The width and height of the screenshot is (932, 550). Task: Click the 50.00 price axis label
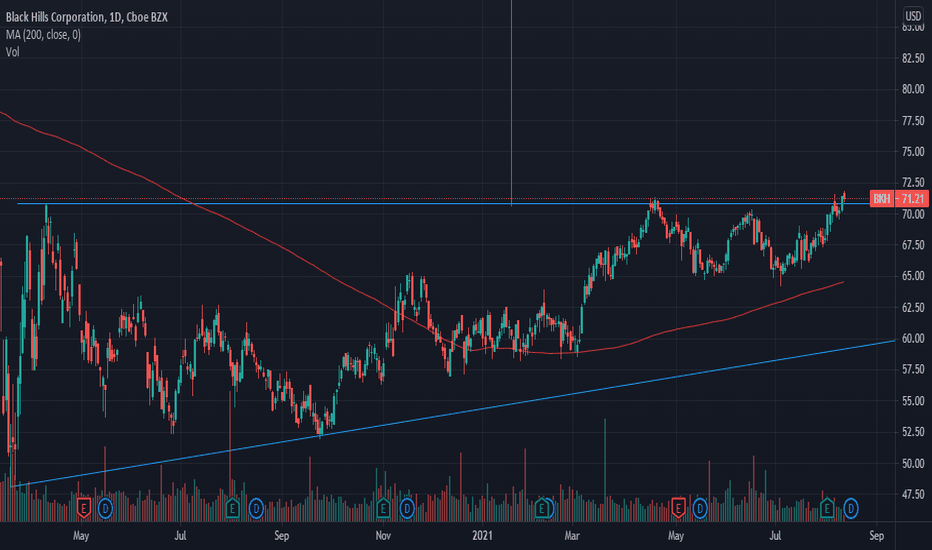pyautogui.click(x=913, y=463)
